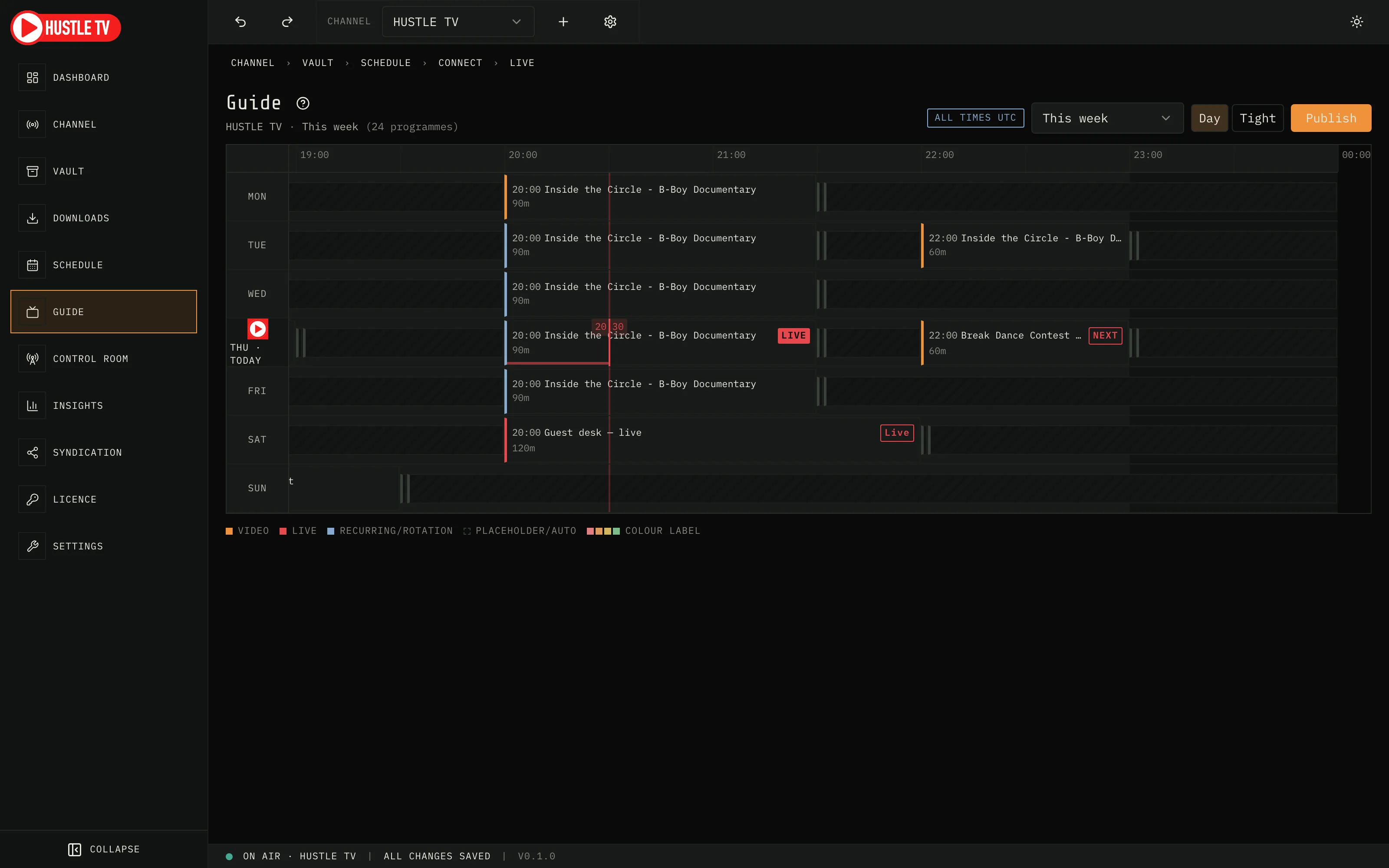Open Dashboard from the sidebar
This screenshot has width=1389, height=868.
(x=103, y=78)
